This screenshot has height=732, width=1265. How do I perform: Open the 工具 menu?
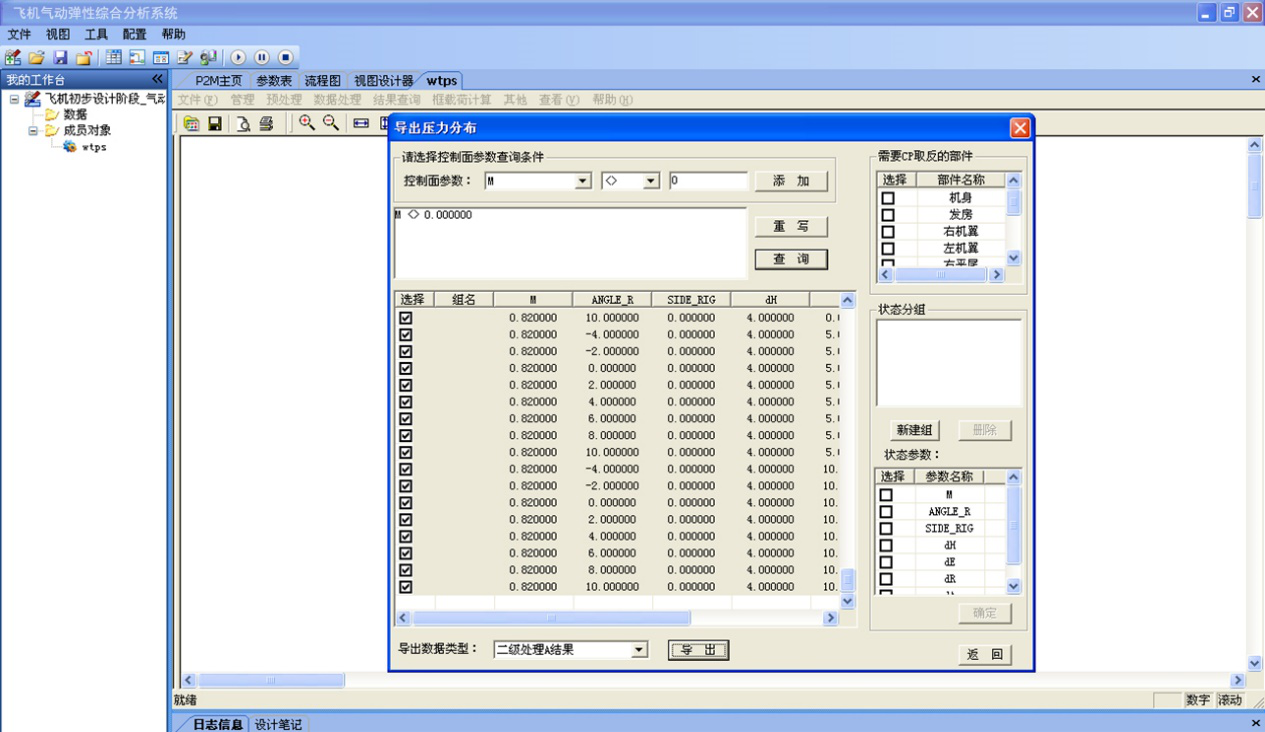96,35
